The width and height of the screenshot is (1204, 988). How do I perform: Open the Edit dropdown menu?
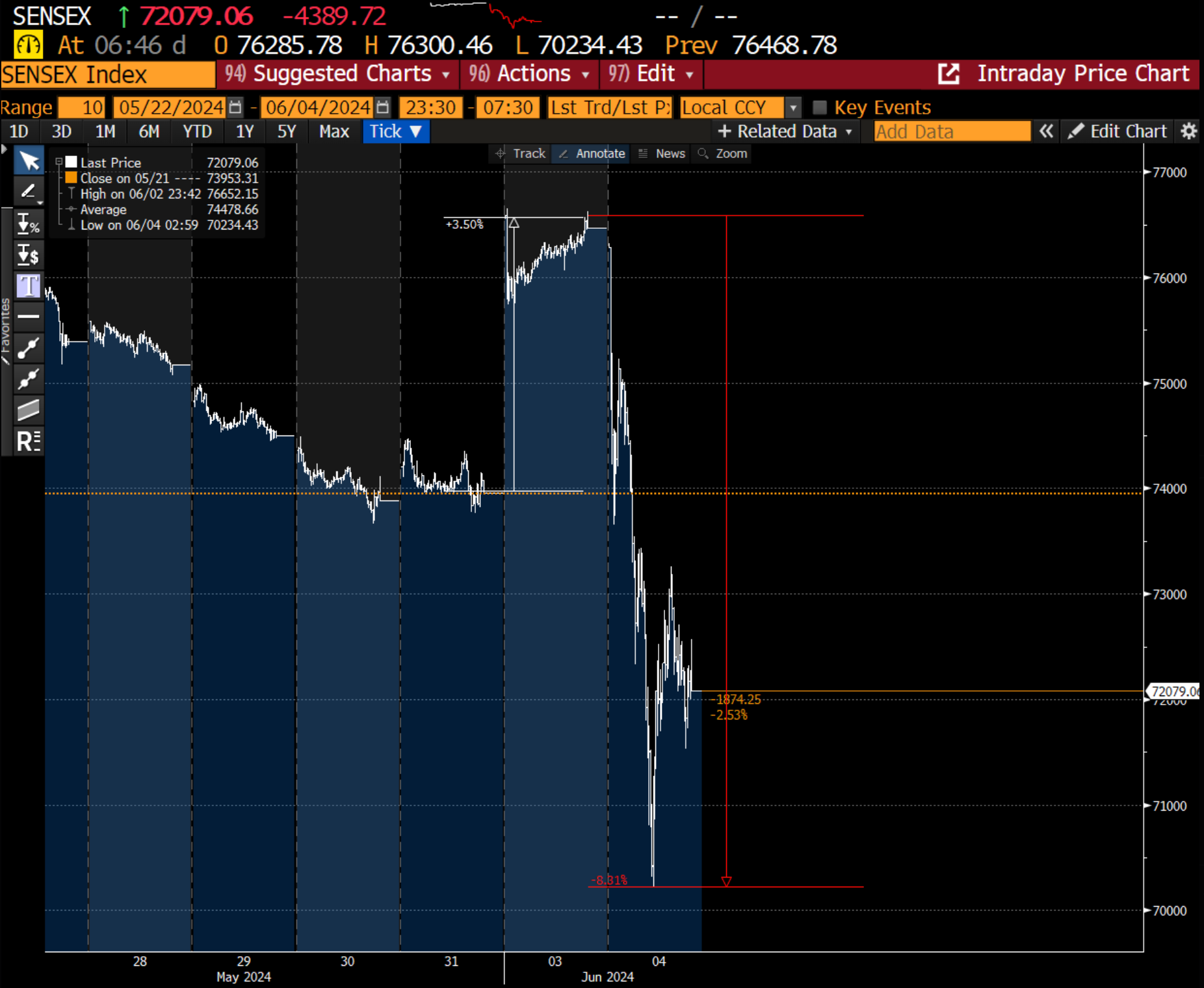tap(651, 74)
